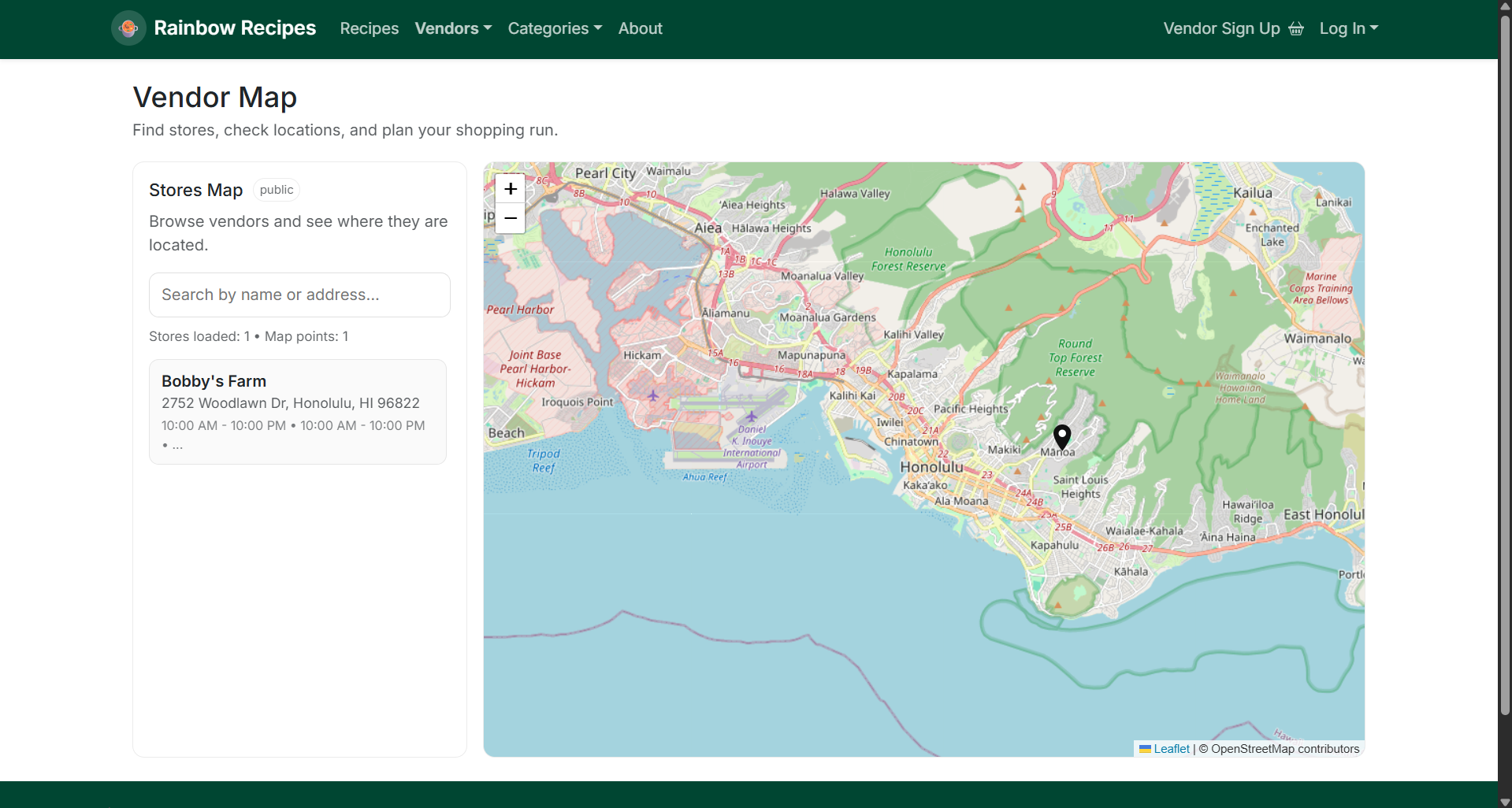Click the black store marker pin on map
The width and height of the screenshot is (1512, 808).
[1062, 436]
